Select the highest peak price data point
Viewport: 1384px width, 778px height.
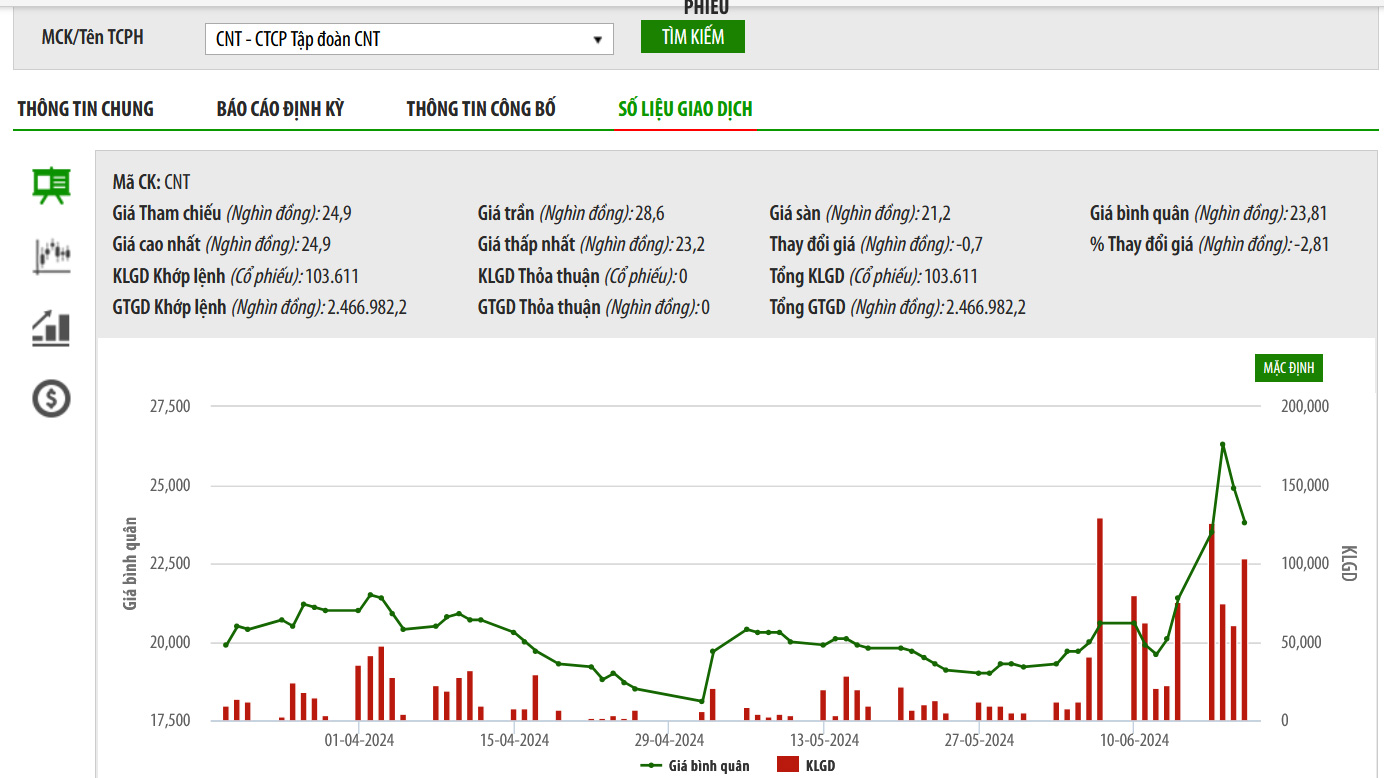[1222, 444]
